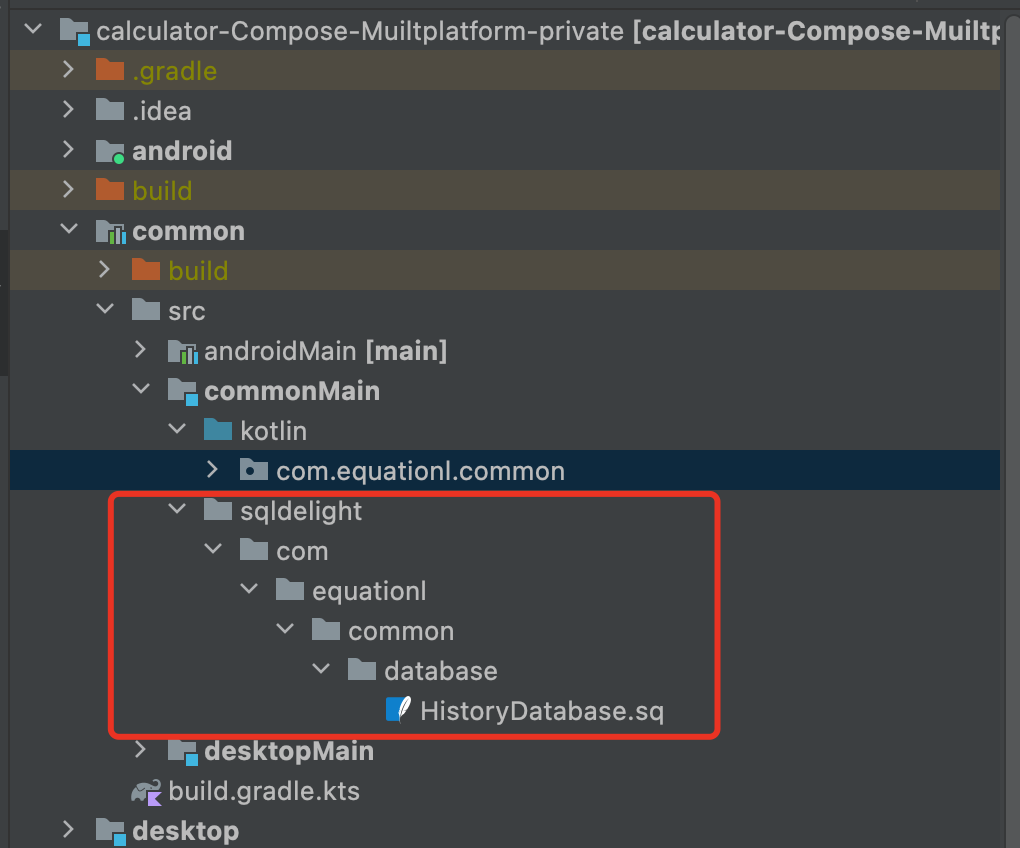The image size is (1020, 848).
Task: Select the src folder row
Action: pos(505,310)
